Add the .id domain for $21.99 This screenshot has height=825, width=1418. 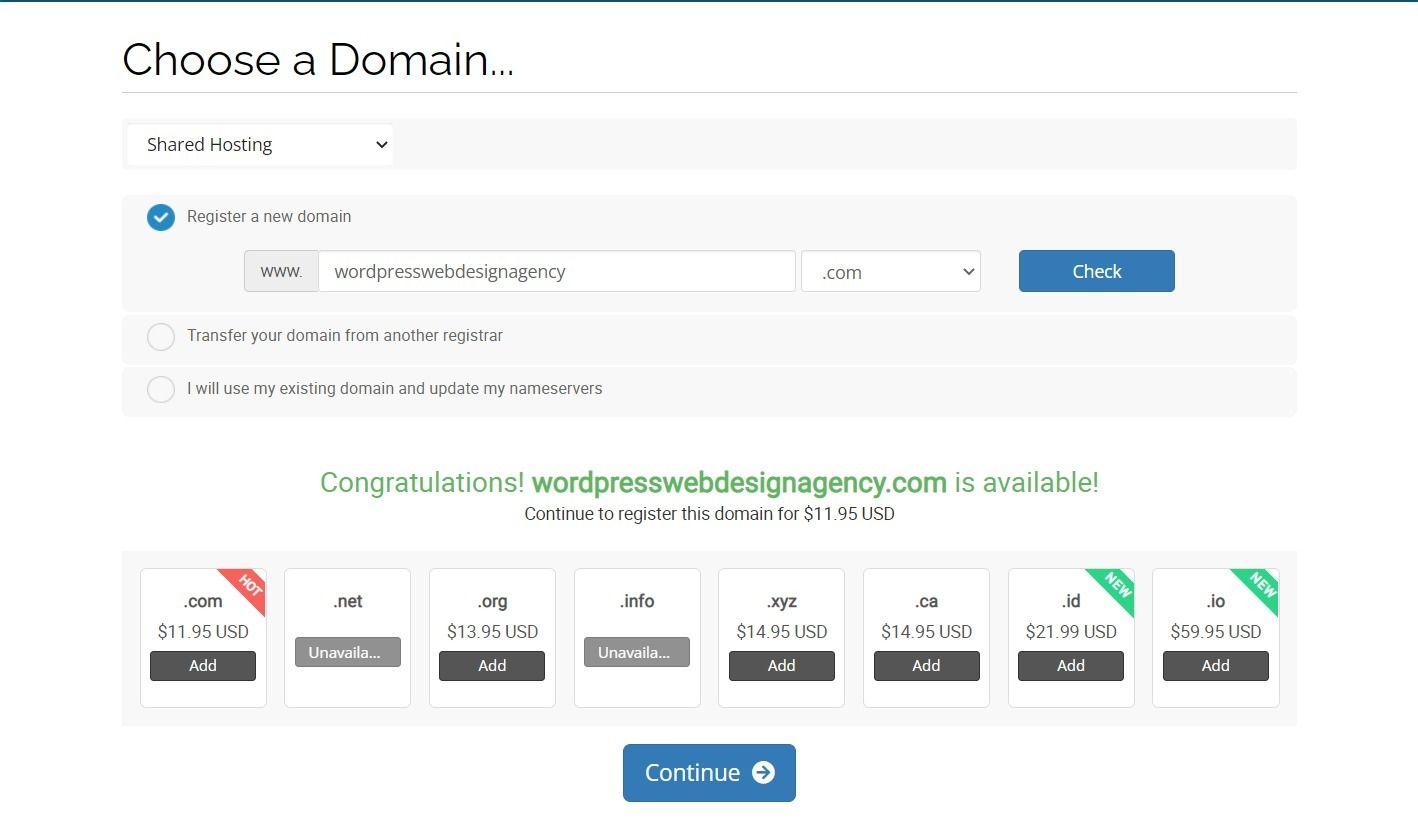(1071, 666)
